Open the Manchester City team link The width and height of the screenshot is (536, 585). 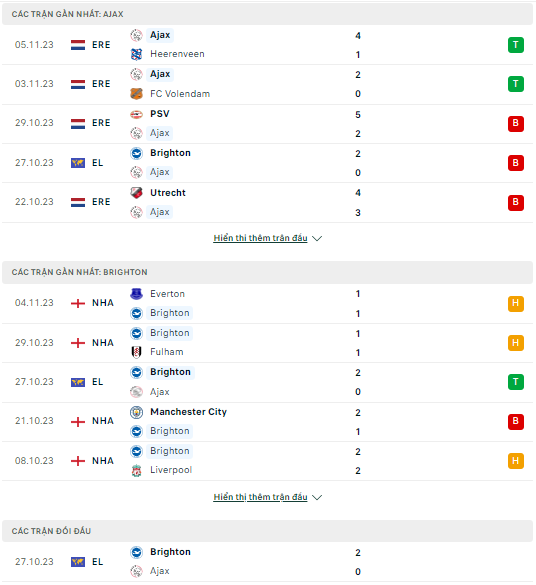tap(188, 412)
